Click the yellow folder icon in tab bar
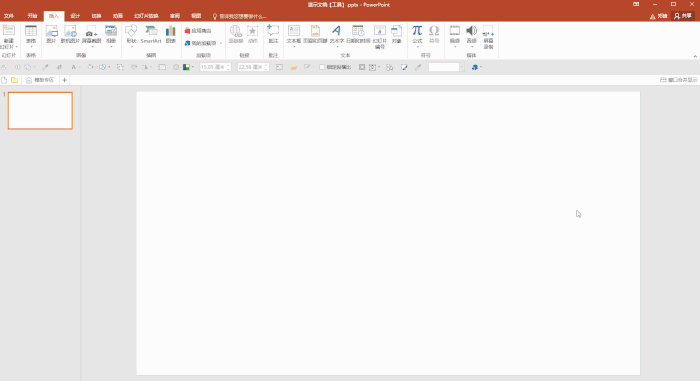 (x=15, y=80)
